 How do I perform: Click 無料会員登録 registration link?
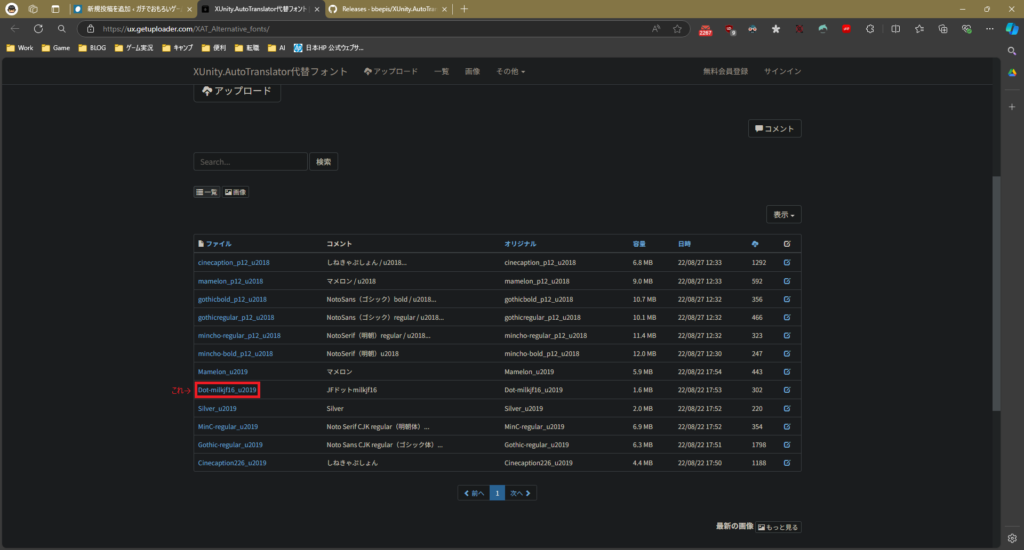(726, 71)
